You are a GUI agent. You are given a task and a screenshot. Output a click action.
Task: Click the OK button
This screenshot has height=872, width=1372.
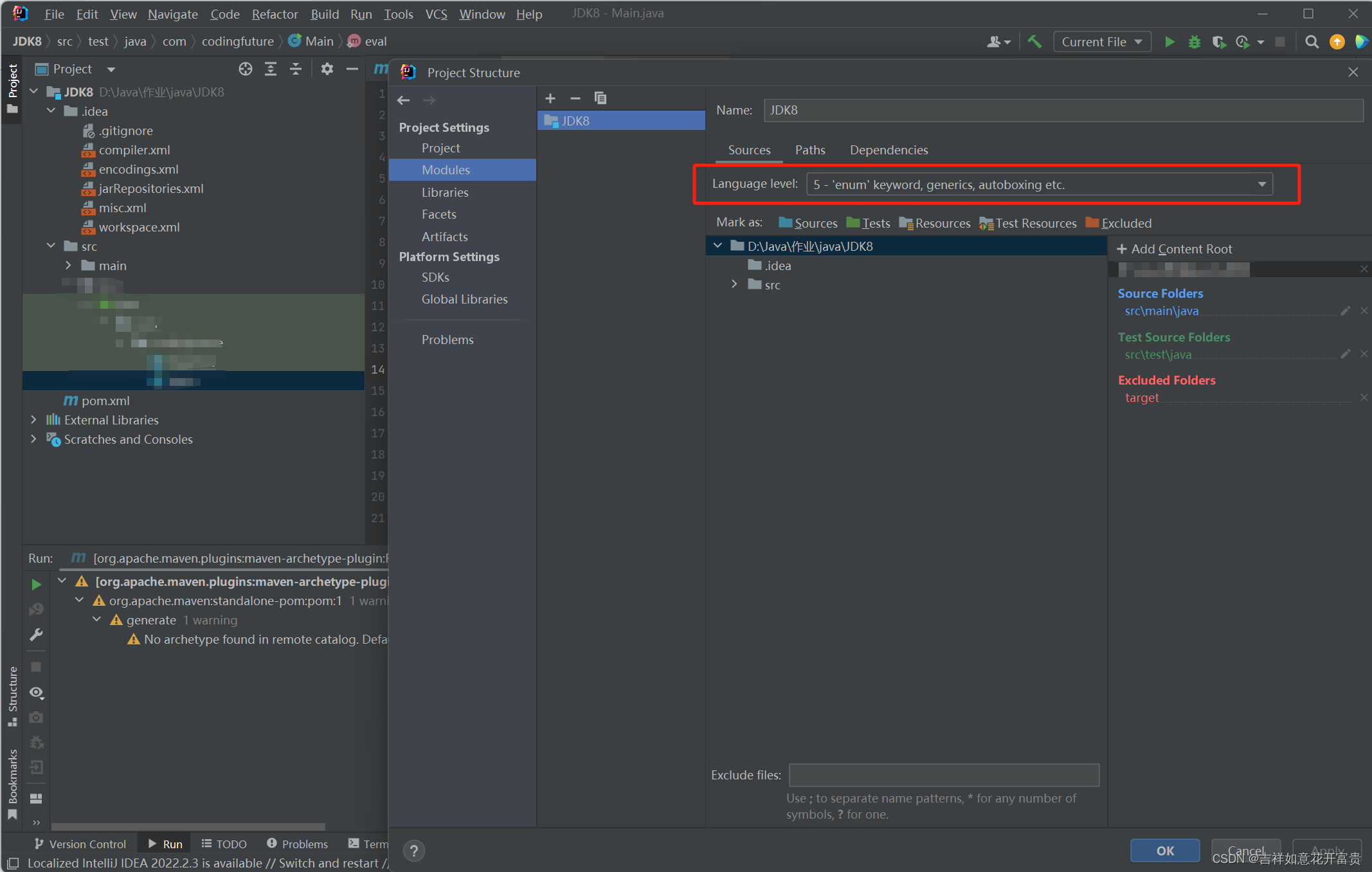[1164, 850]
